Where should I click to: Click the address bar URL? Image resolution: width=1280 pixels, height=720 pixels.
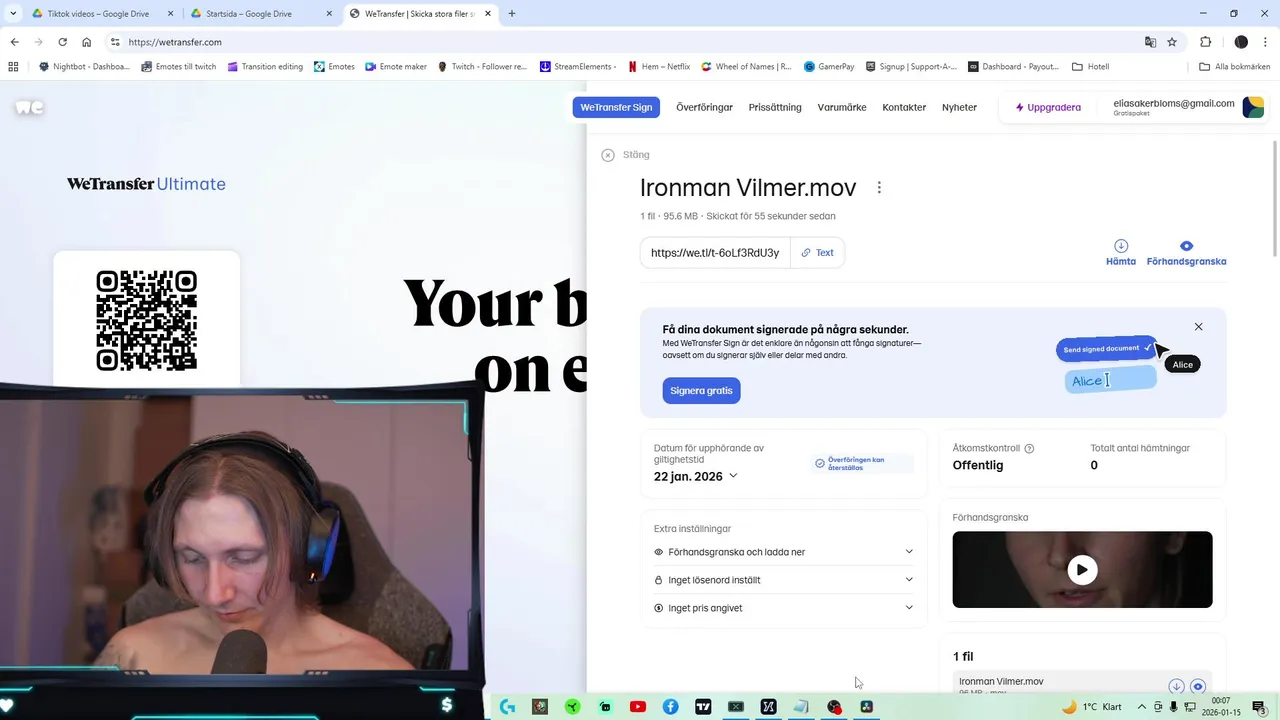(x=175, y=42)
